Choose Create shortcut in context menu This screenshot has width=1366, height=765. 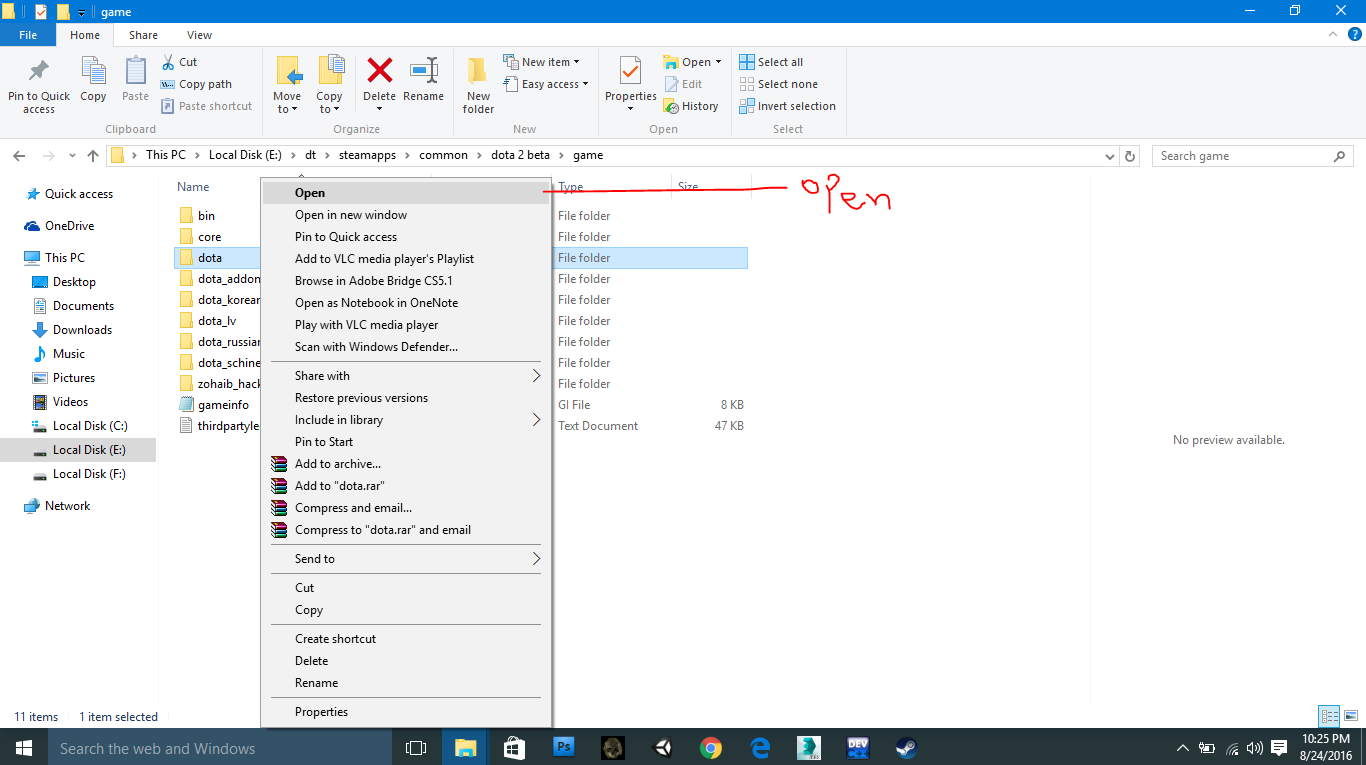coord(406,639)
